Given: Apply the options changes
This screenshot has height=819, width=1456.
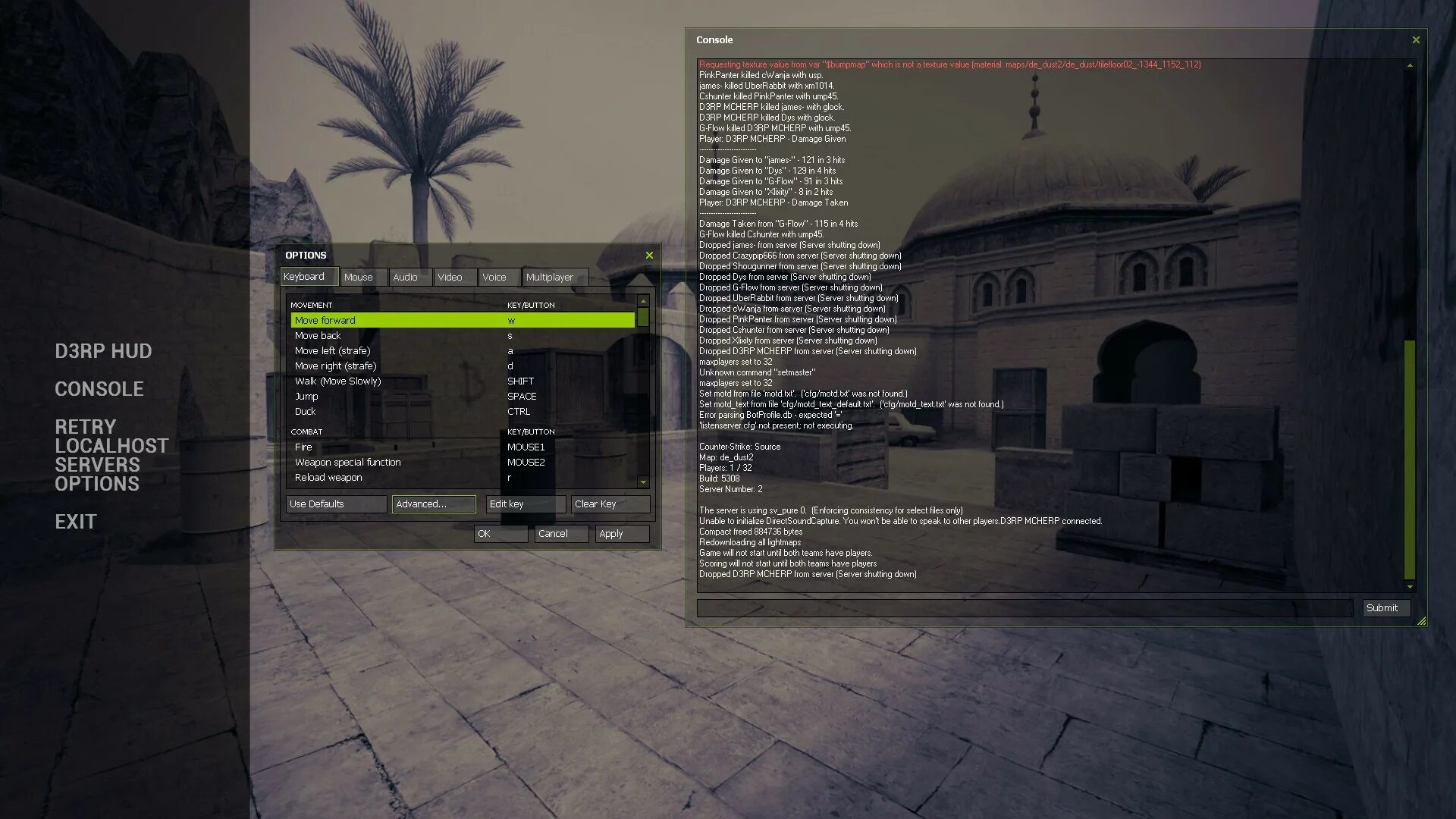Looking at the screenshot, I should point(622,534).
